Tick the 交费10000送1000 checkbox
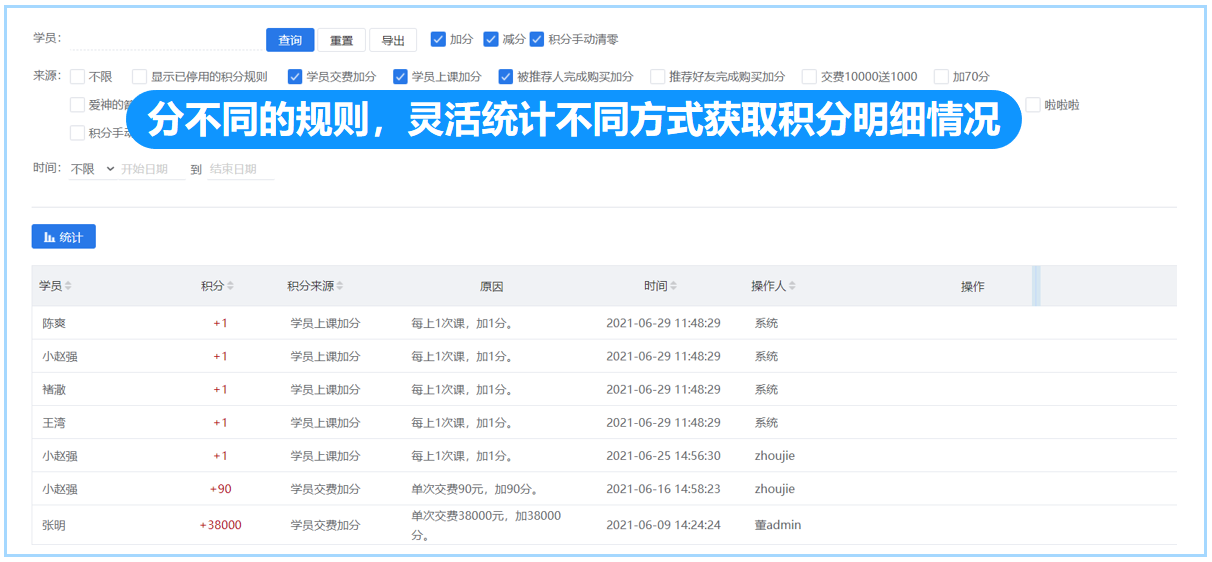 (x=809, y=76)
